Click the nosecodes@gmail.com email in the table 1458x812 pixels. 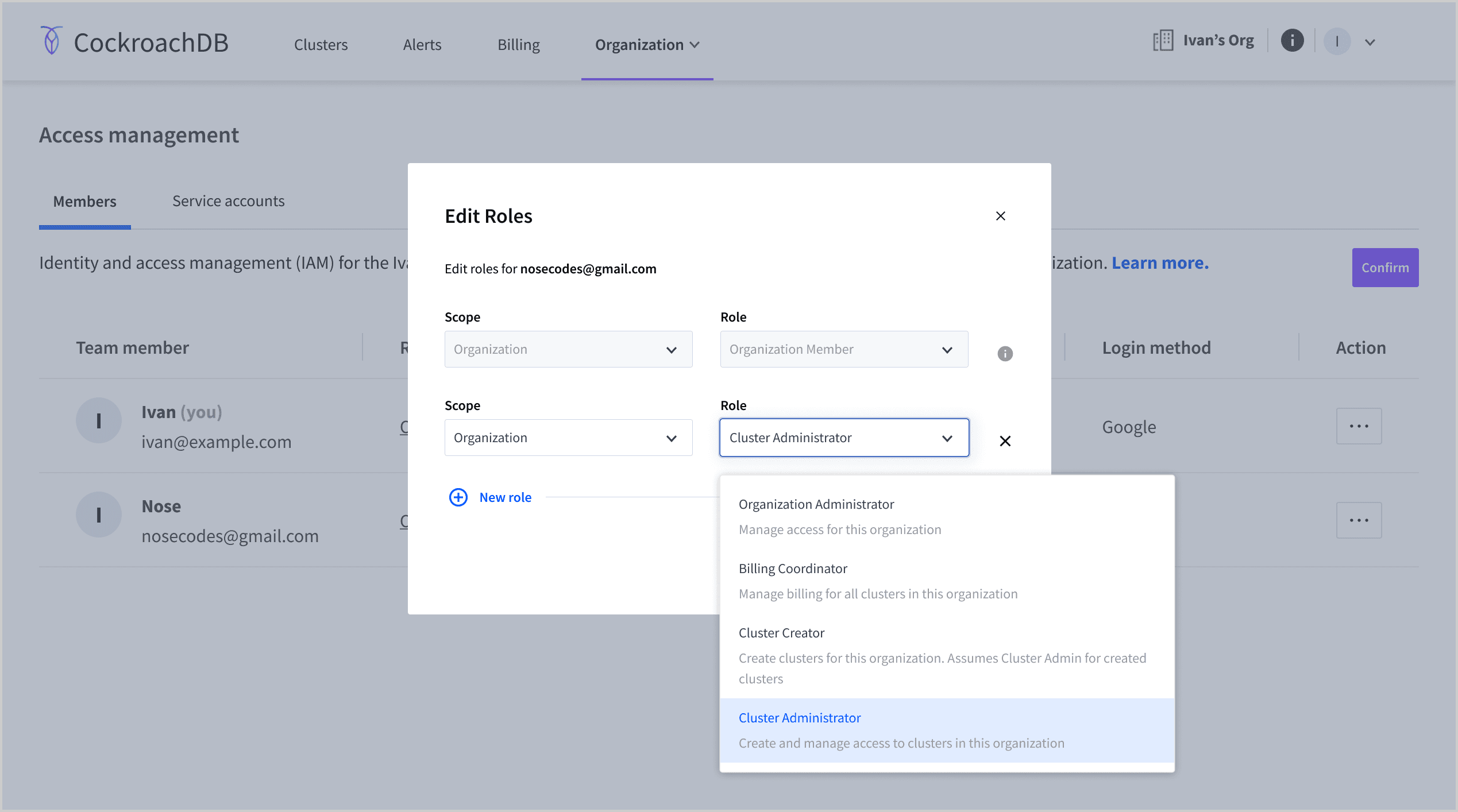(230, 536)
